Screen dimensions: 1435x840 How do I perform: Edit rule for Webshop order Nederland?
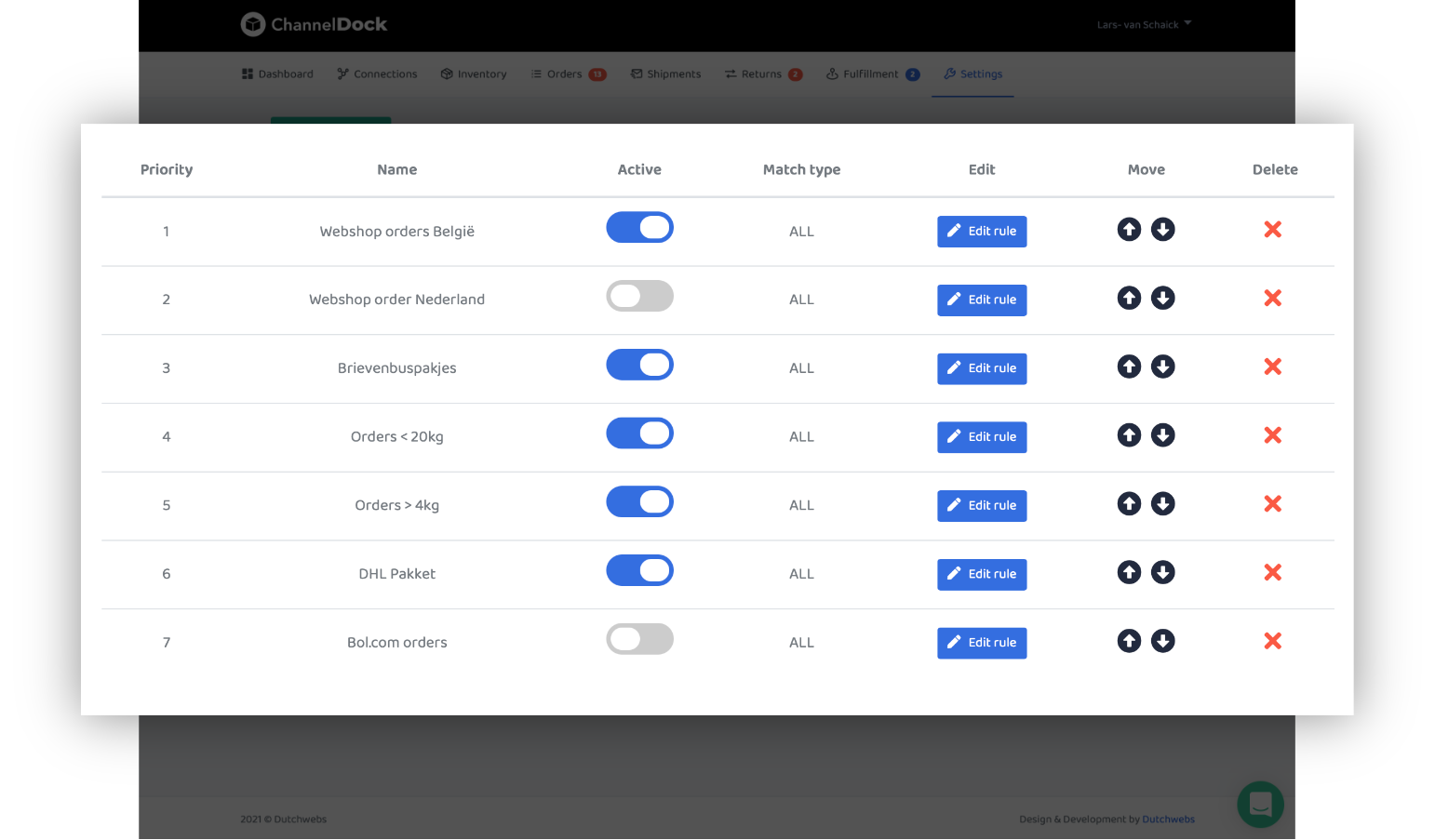pos(982,300)
